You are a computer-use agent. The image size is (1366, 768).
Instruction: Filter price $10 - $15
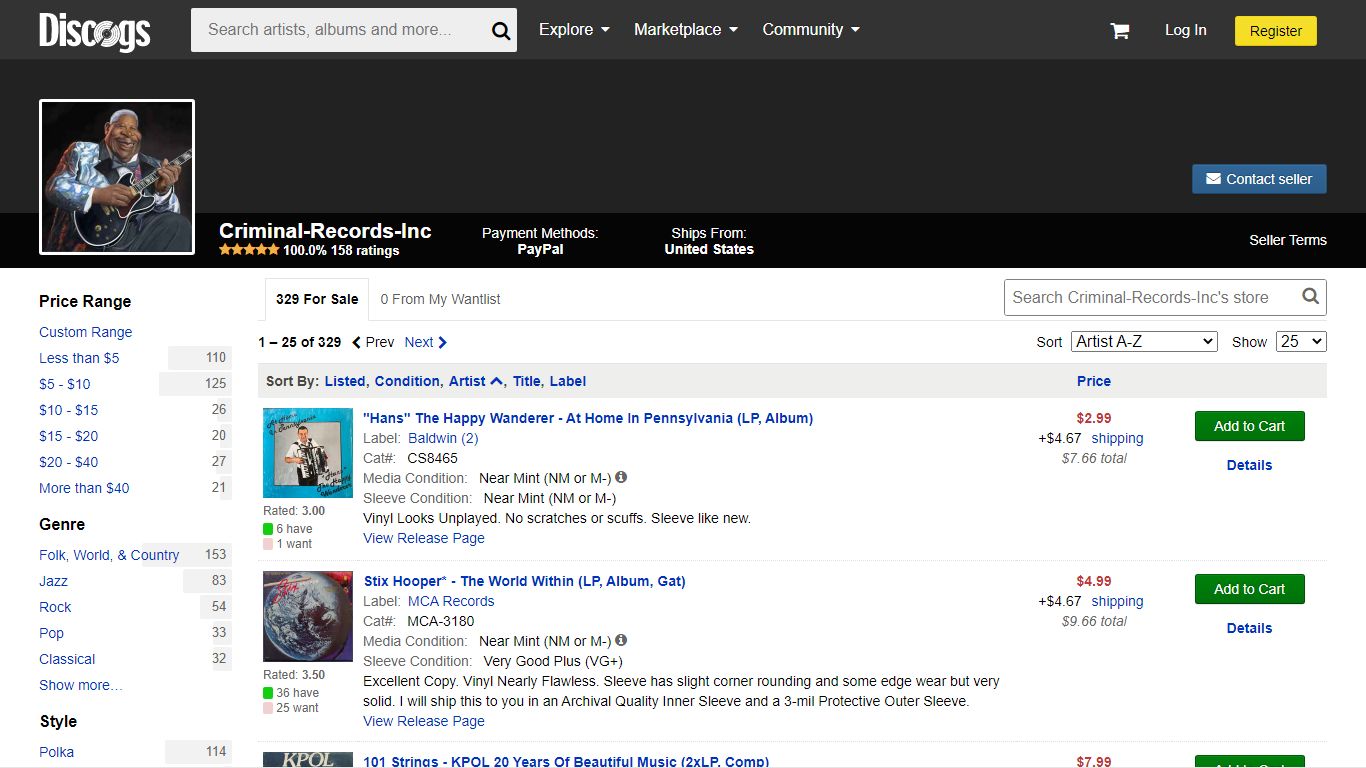pyautogui.click(x=69, y=410)
